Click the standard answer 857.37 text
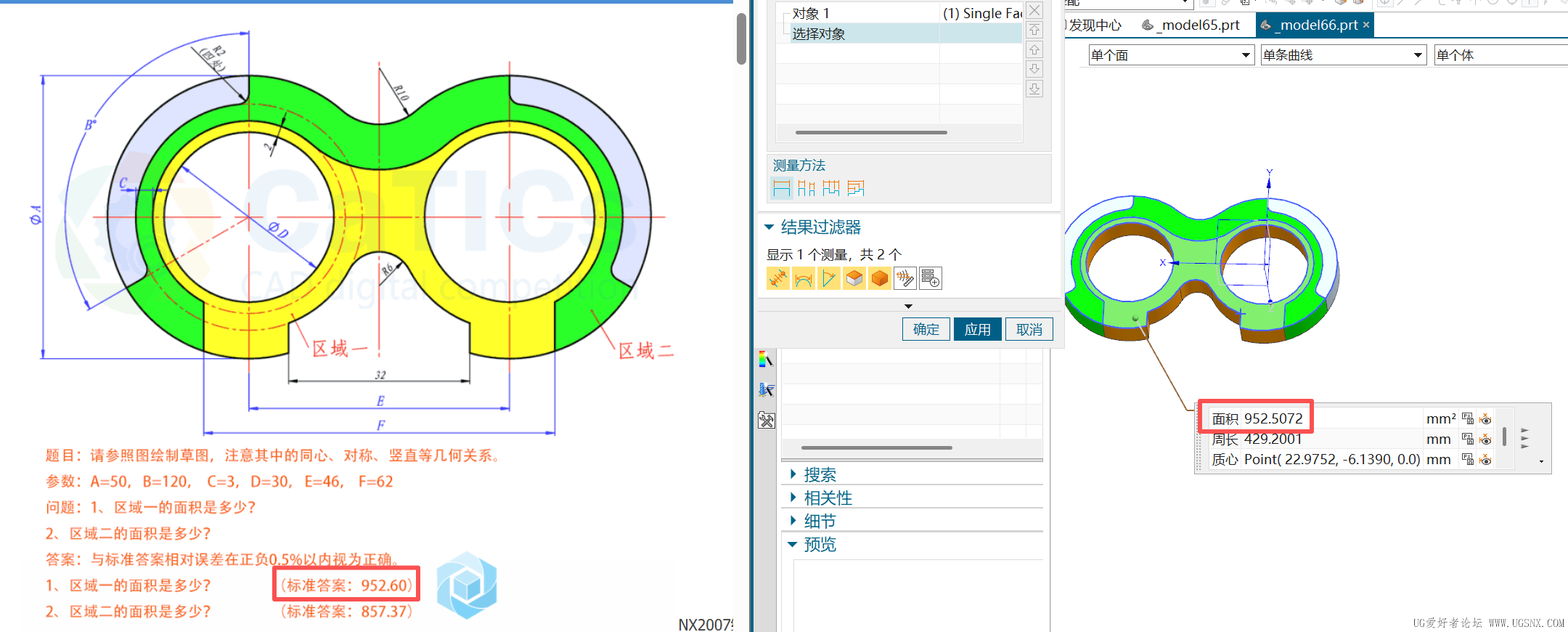 (x=346, y=612)
